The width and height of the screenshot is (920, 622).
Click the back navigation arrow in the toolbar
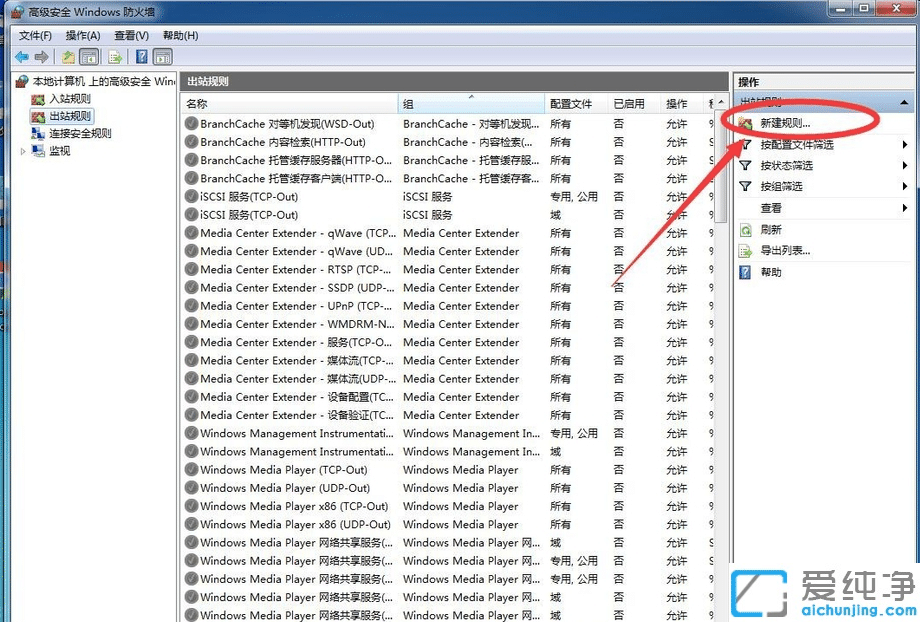click(x=22, y=57)
